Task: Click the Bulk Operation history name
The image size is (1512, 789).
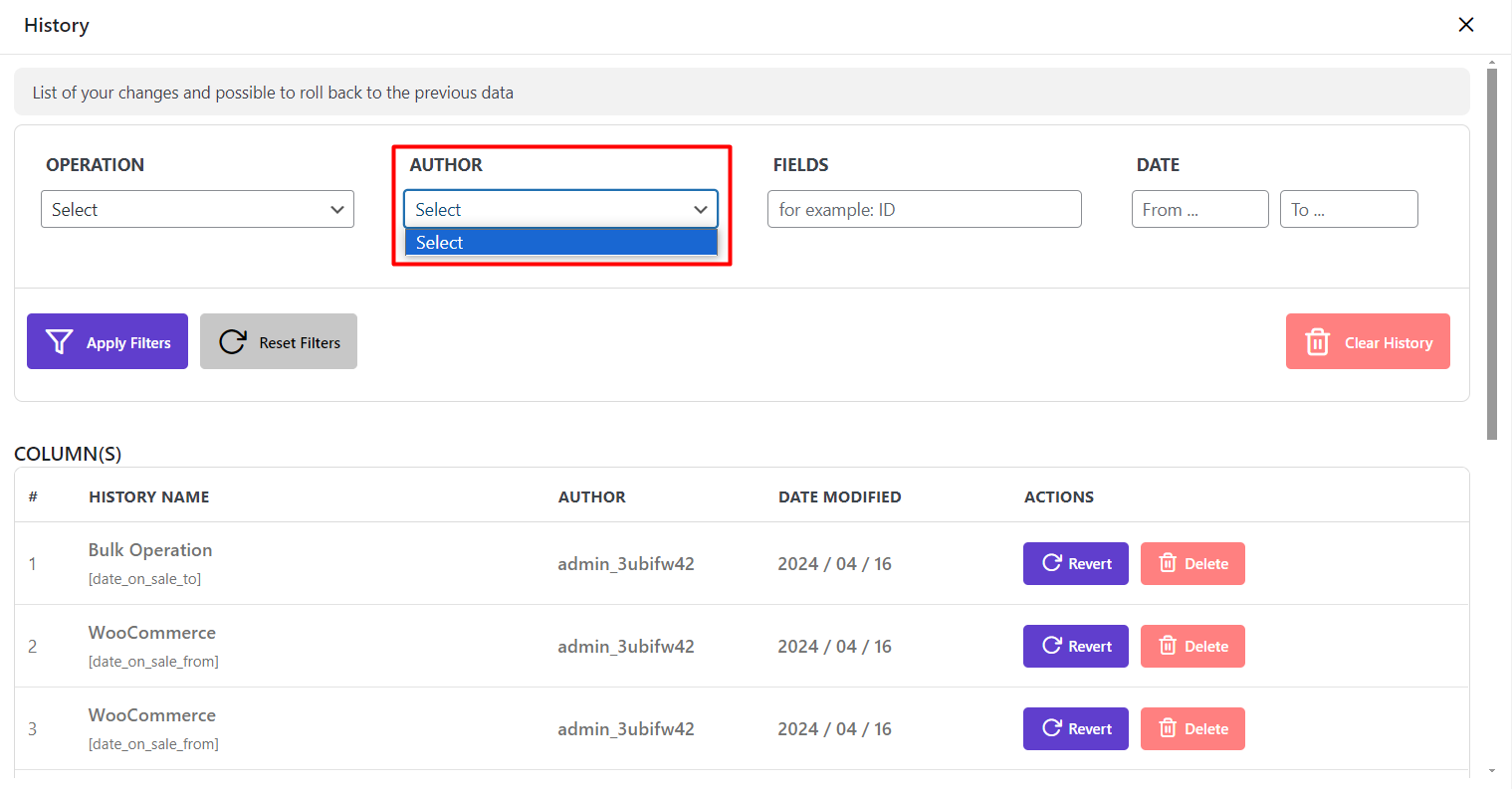Action: pos(150,550)
